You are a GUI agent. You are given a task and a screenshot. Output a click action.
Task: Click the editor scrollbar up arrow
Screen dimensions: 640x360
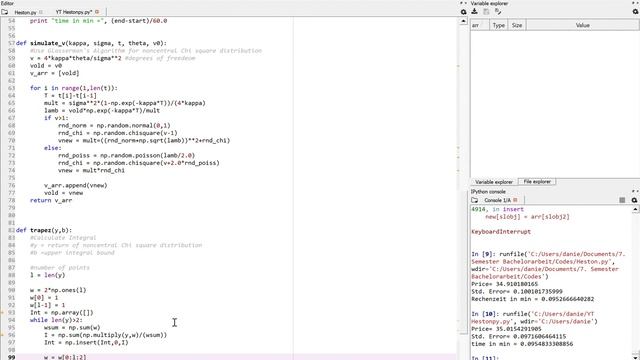click(463, 21)
